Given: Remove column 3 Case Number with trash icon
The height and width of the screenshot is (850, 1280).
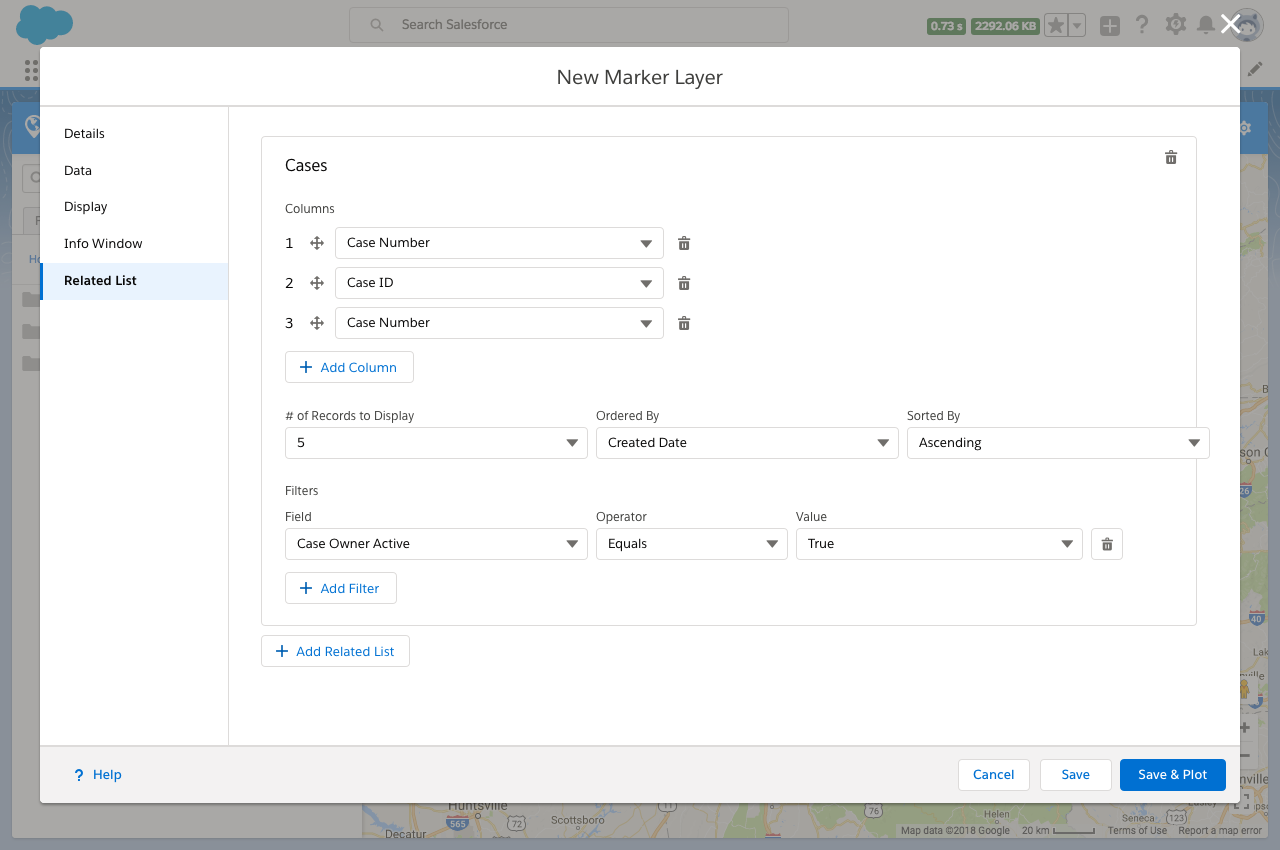Looking at the screenshot, I should coord(684,323).
